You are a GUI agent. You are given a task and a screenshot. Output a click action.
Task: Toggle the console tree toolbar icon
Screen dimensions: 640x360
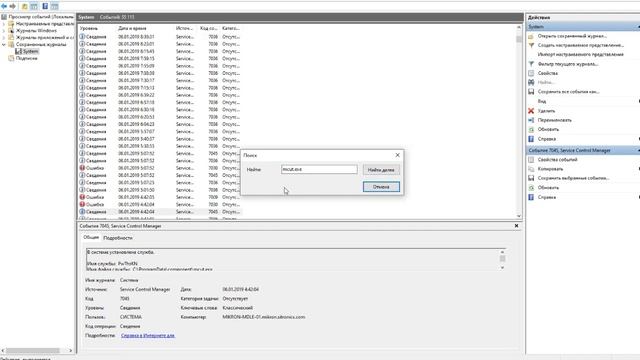pyautogui.click(x=34, y=6)
